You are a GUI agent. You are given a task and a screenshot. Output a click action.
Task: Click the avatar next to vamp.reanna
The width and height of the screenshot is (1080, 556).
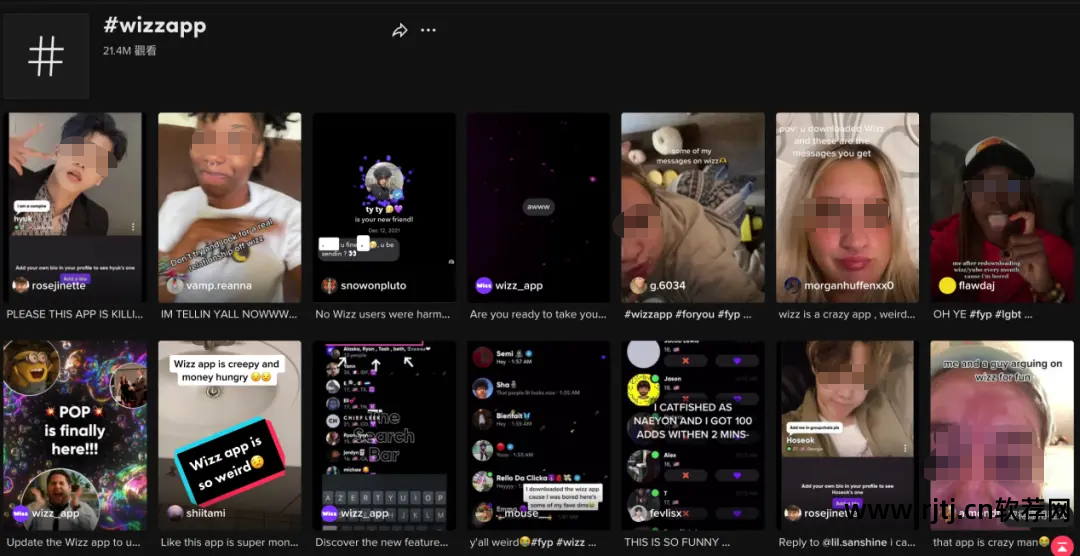[175, 285]
